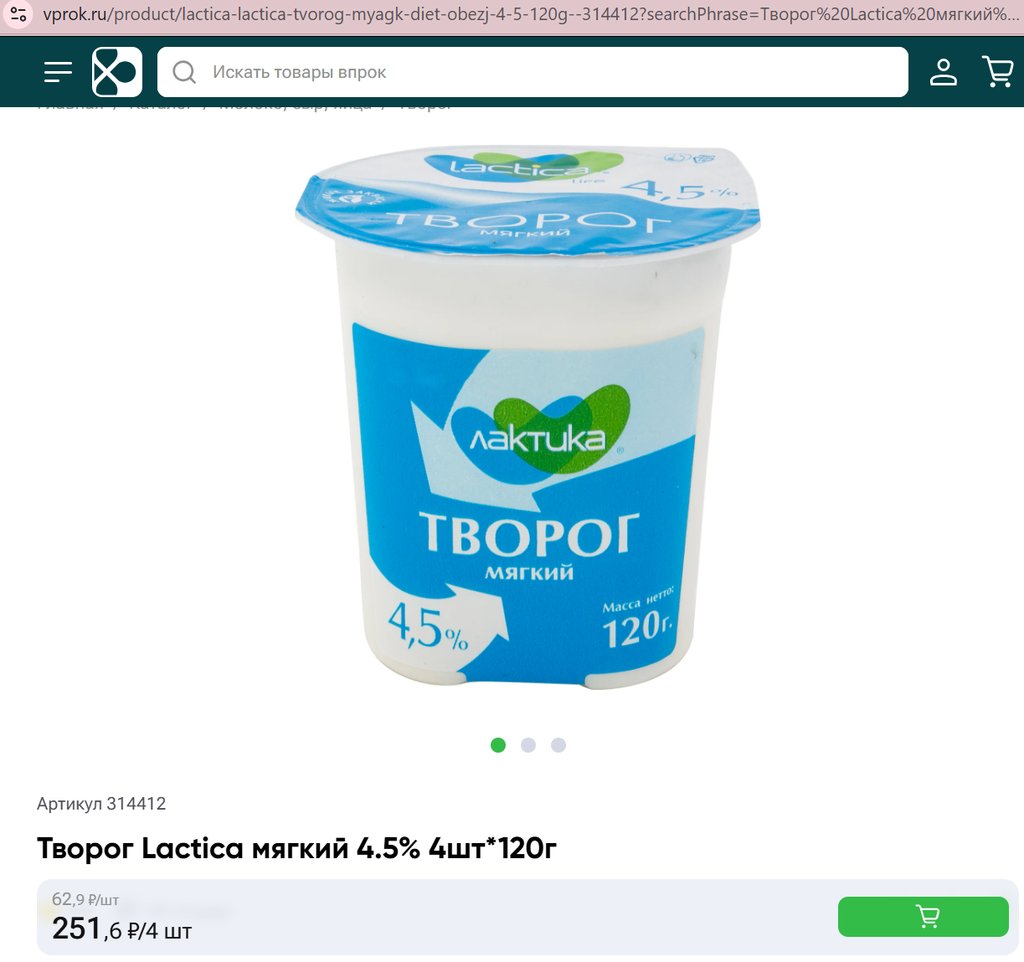Viewport: 1024px width, 962px height.
Task: View site information icon in address bar
Action: click(18, 14)
